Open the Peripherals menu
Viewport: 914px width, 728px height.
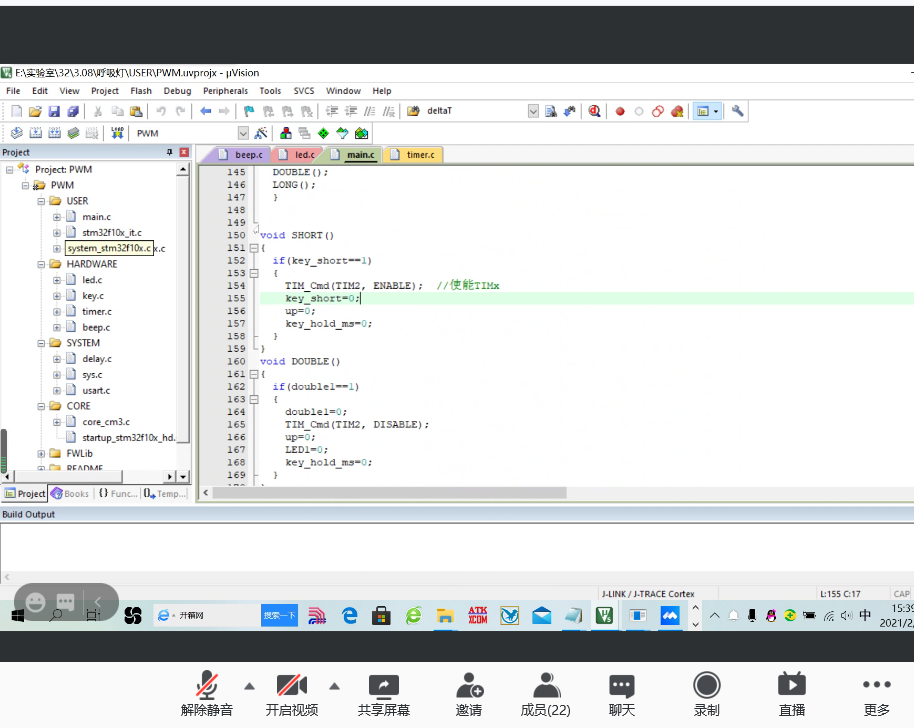[225, 91]
